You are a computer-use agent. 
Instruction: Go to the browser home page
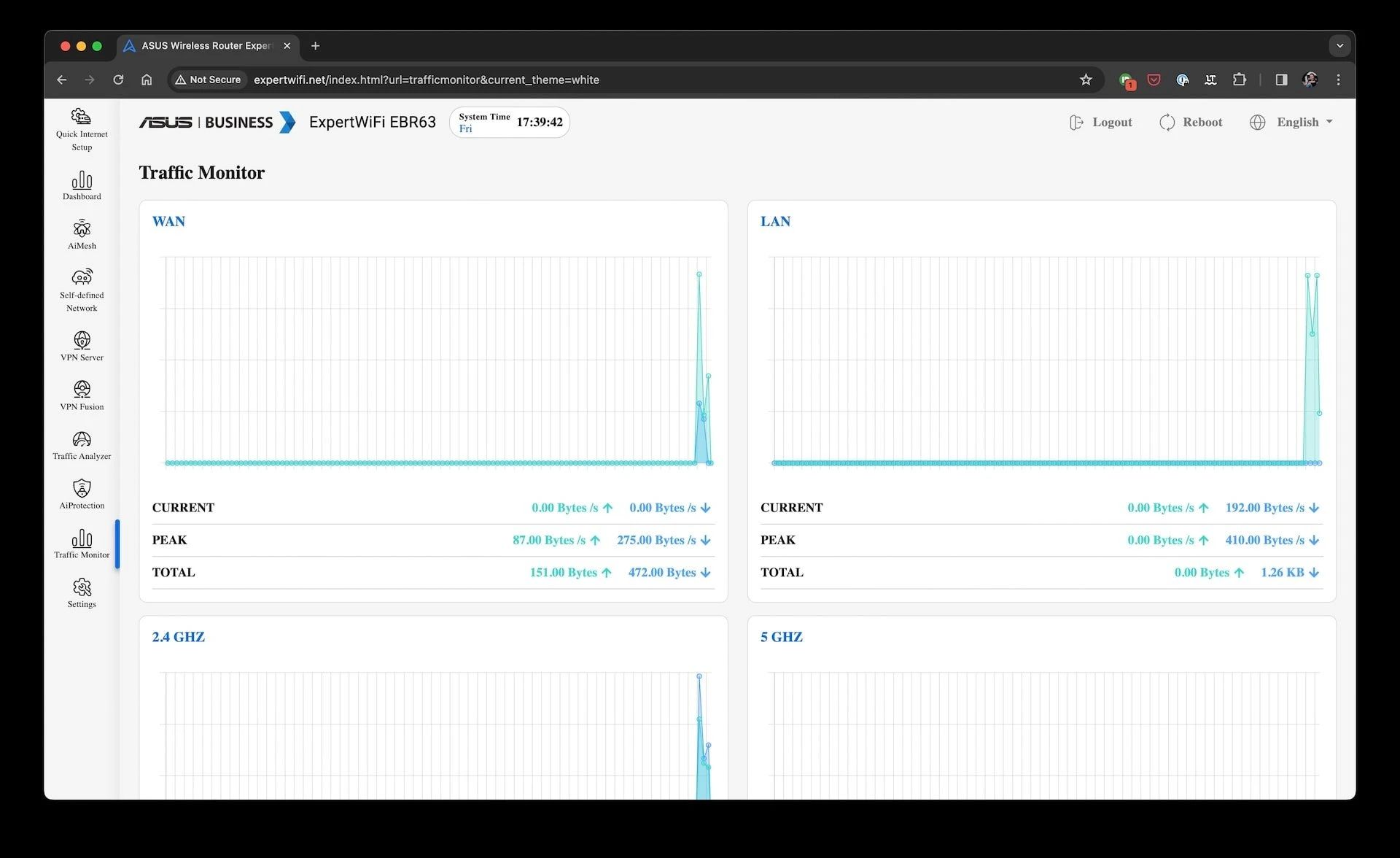click(x=147, y=80)
